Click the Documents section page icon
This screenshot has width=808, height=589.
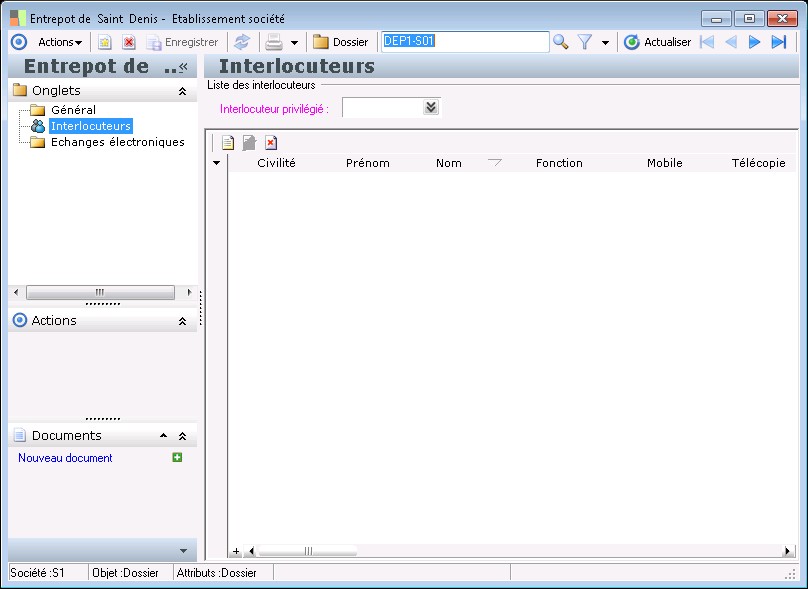click(x=20, y=435)
